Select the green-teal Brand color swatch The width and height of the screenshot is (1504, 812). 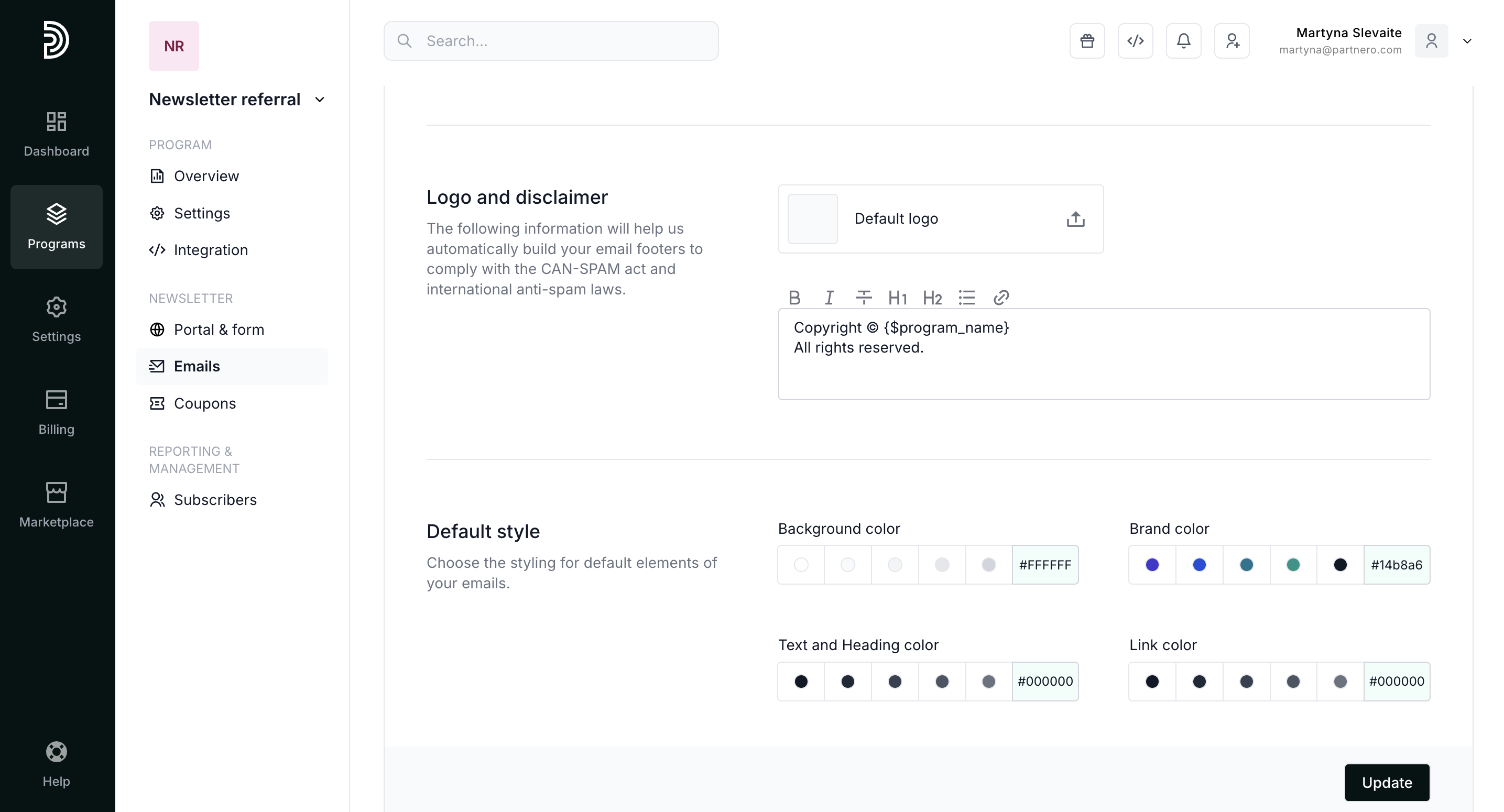(x=1293, y=565)
